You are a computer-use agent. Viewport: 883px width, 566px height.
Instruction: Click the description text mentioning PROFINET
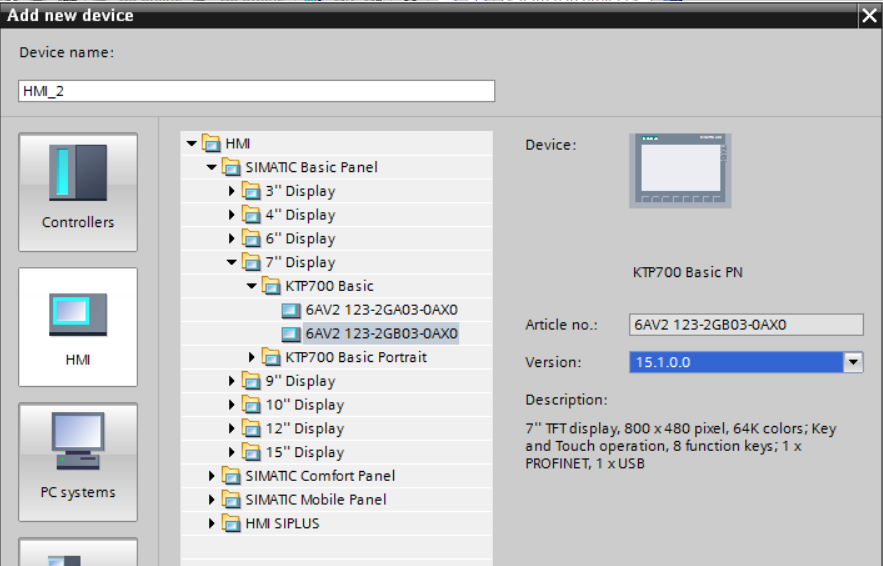point(681,446)
